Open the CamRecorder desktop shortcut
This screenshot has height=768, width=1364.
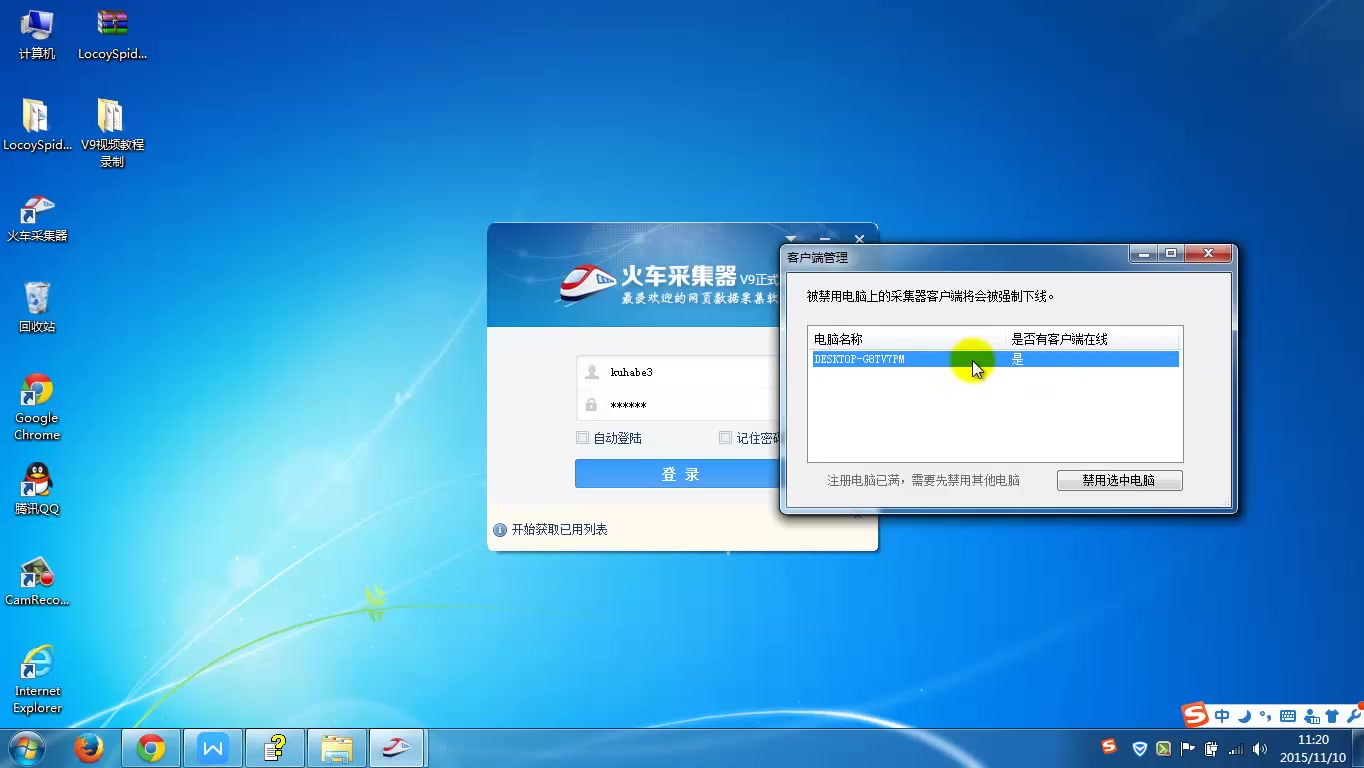pos(37,581)
